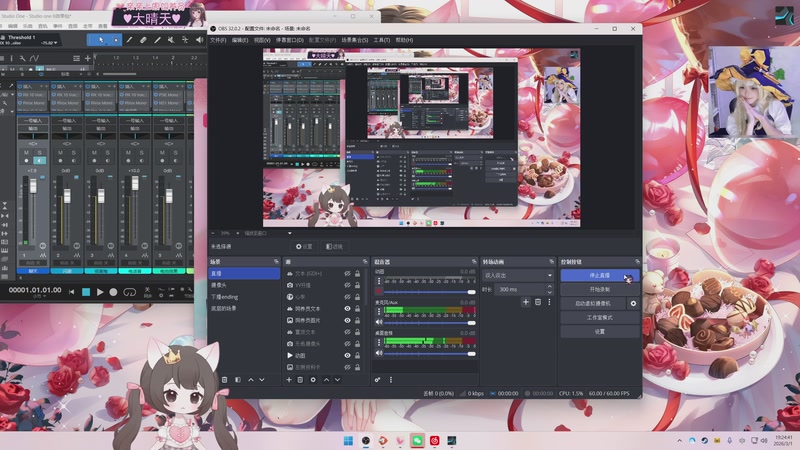Open the 文件(F) menu in OBS
This screenshot has width=800, height=450.
(218, 40)
